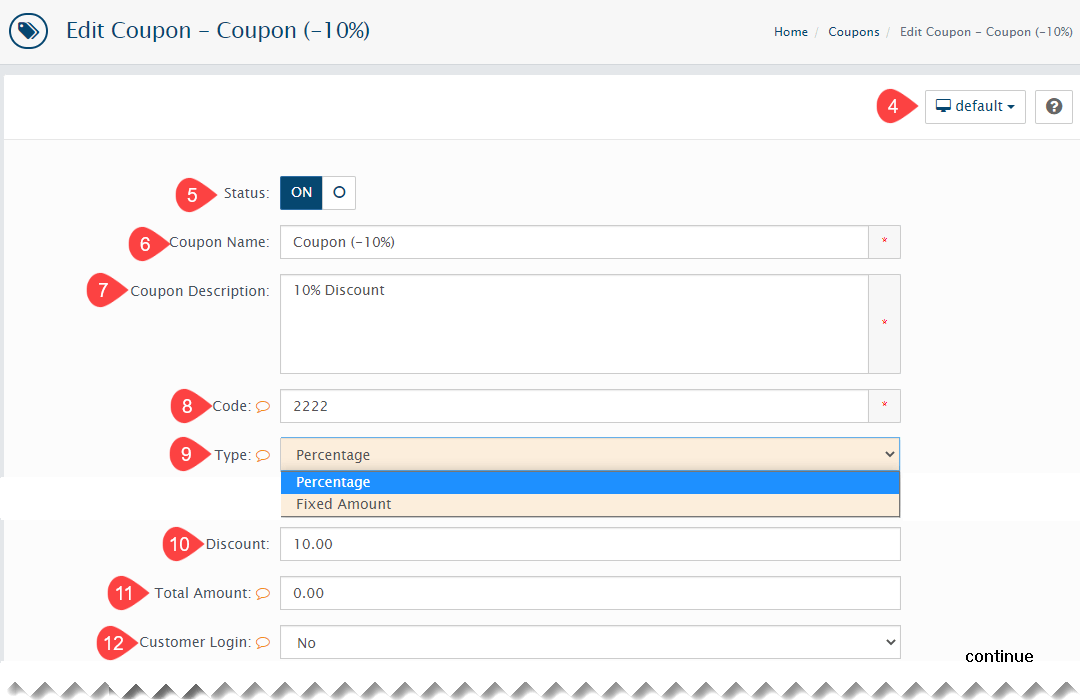Navigate to Coupons breadcrumb link
The image size is (1080, 700).
(x=853, y=32)
